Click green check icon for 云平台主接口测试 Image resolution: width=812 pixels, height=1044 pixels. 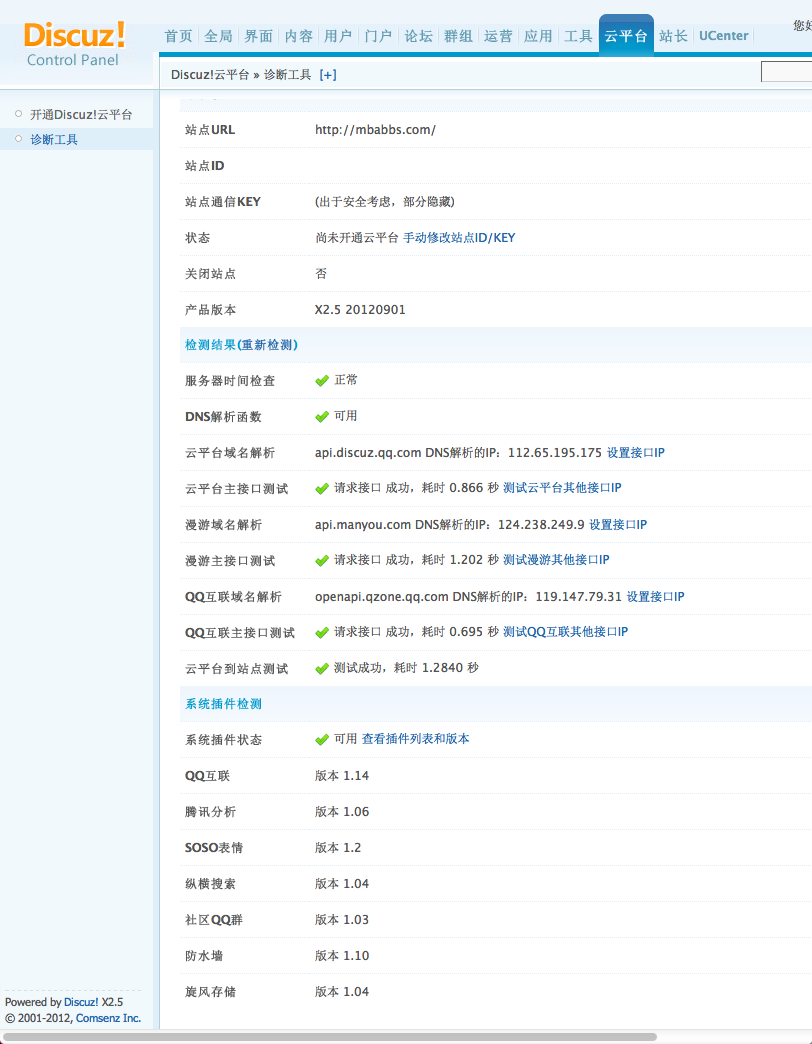pyautogui.click(x=322, y=489)
